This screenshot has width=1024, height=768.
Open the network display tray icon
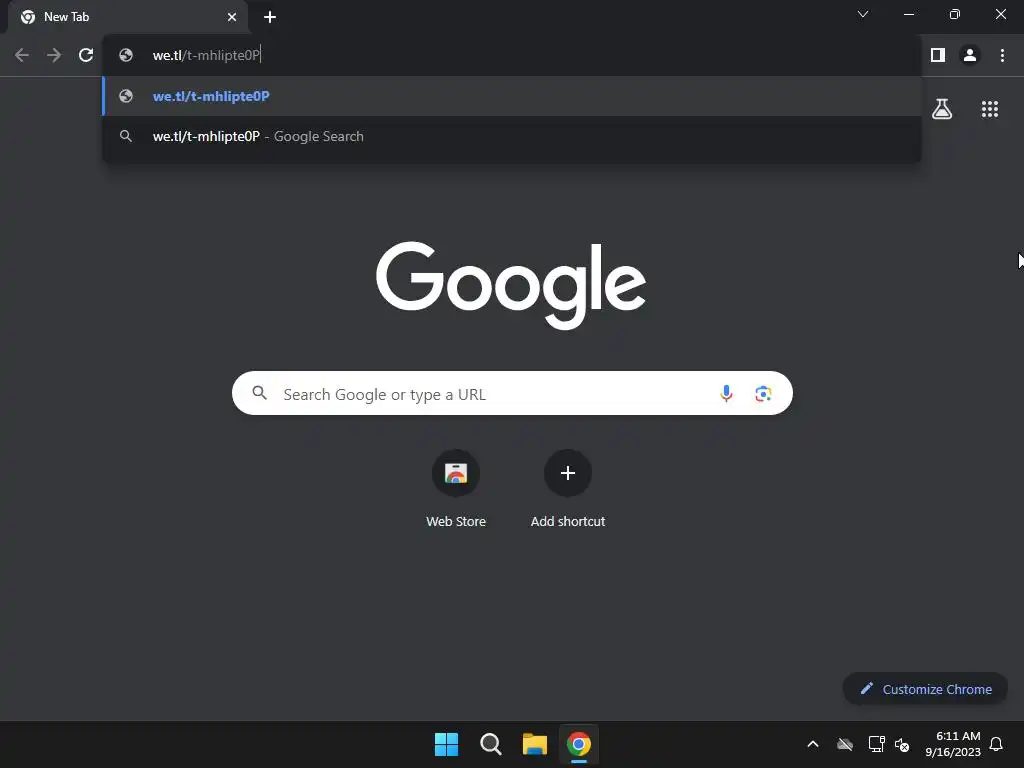pyautogui.click(x=876, y=744)
